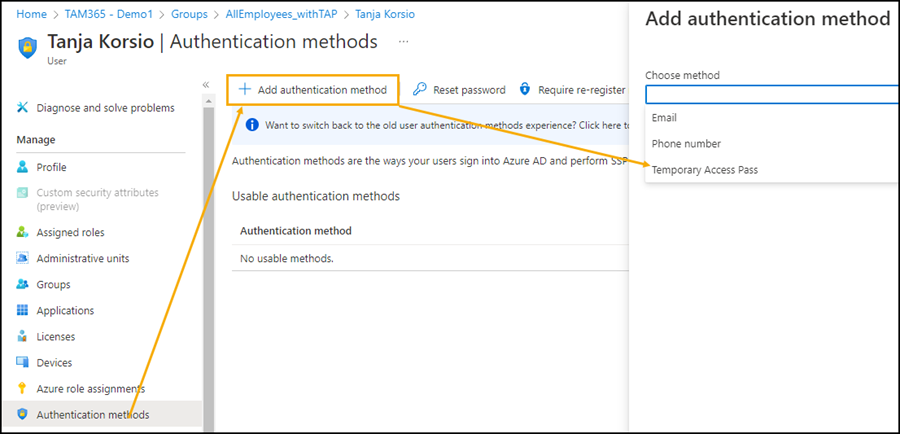900x434 pixels.
Task: Click the switch back to old experience banner
Action: tap(430, 125)
